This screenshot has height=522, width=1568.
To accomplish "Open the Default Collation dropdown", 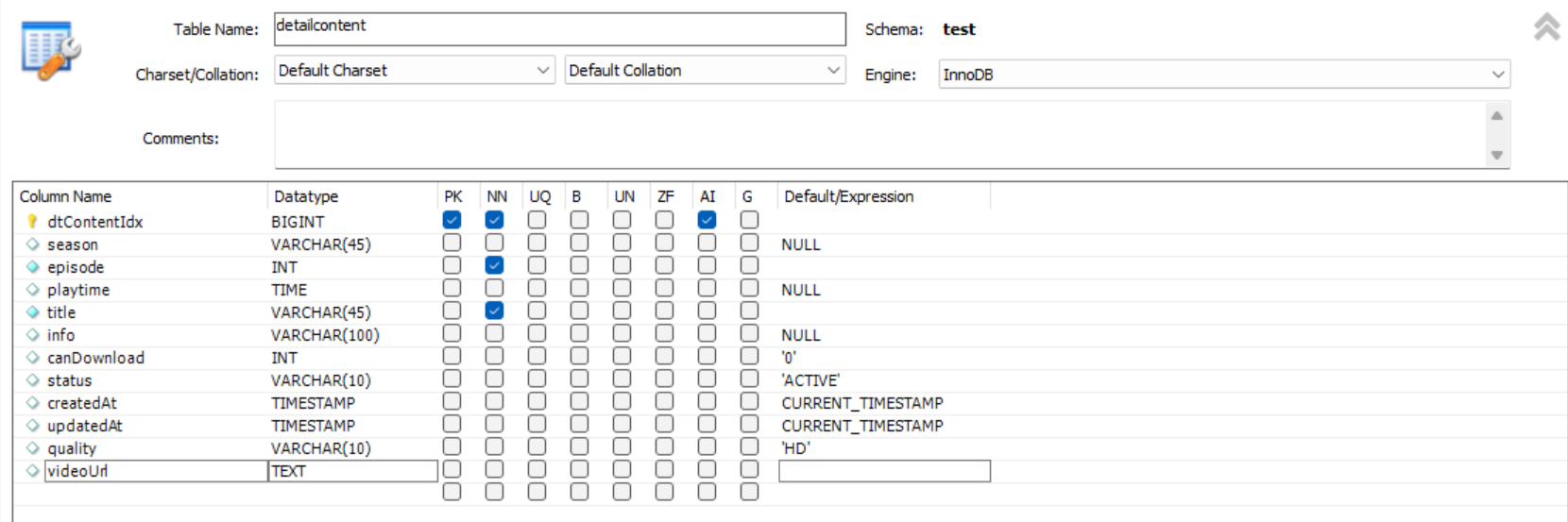I will coord(705,71).
